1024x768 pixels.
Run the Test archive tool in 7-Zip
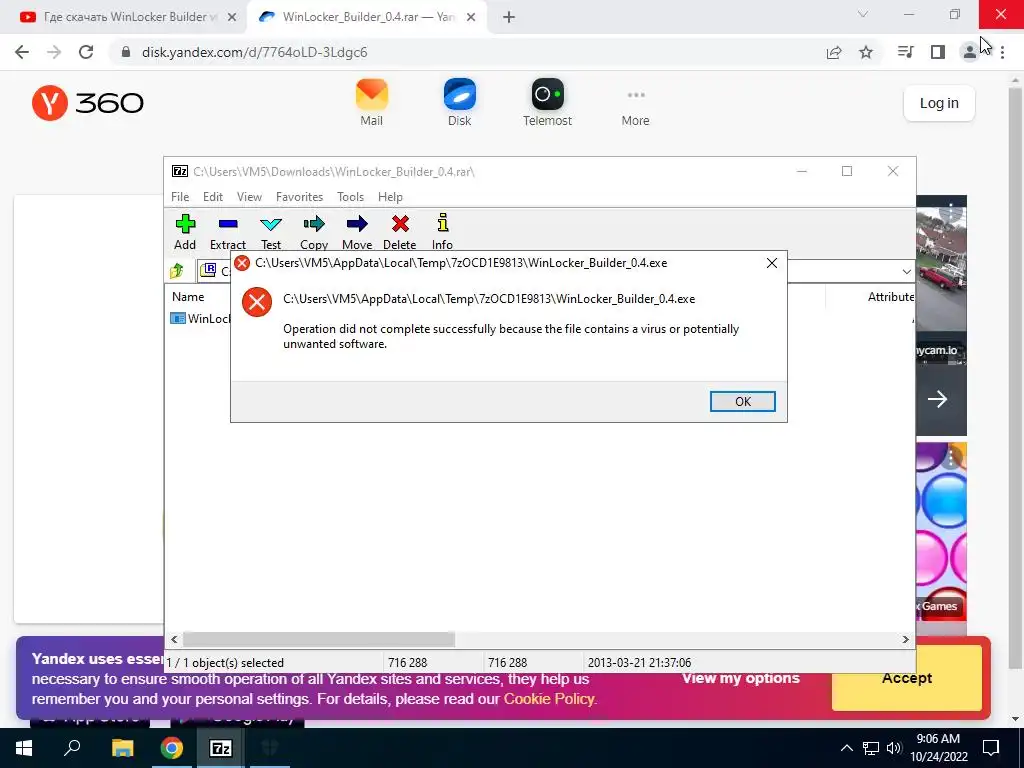click(x=270, y=232)
